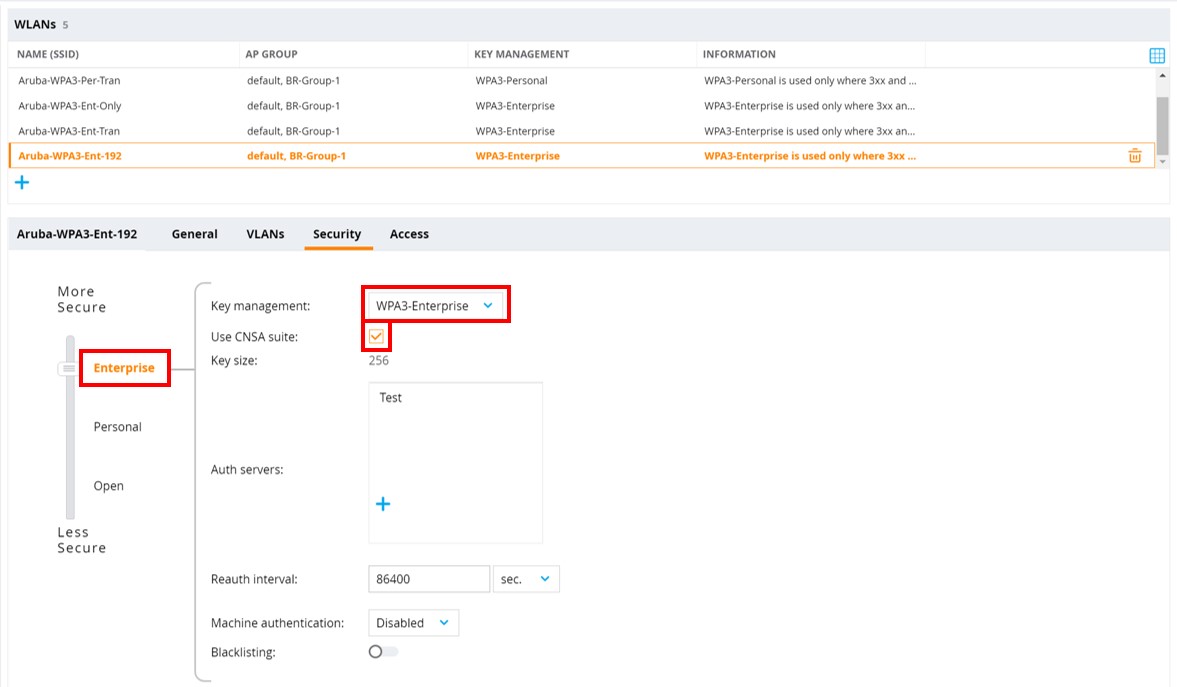Select the Aruba-WPA3-Ent-Tran WLAN row
This screenshot has height=687, width=1177.
coord(582,131)
